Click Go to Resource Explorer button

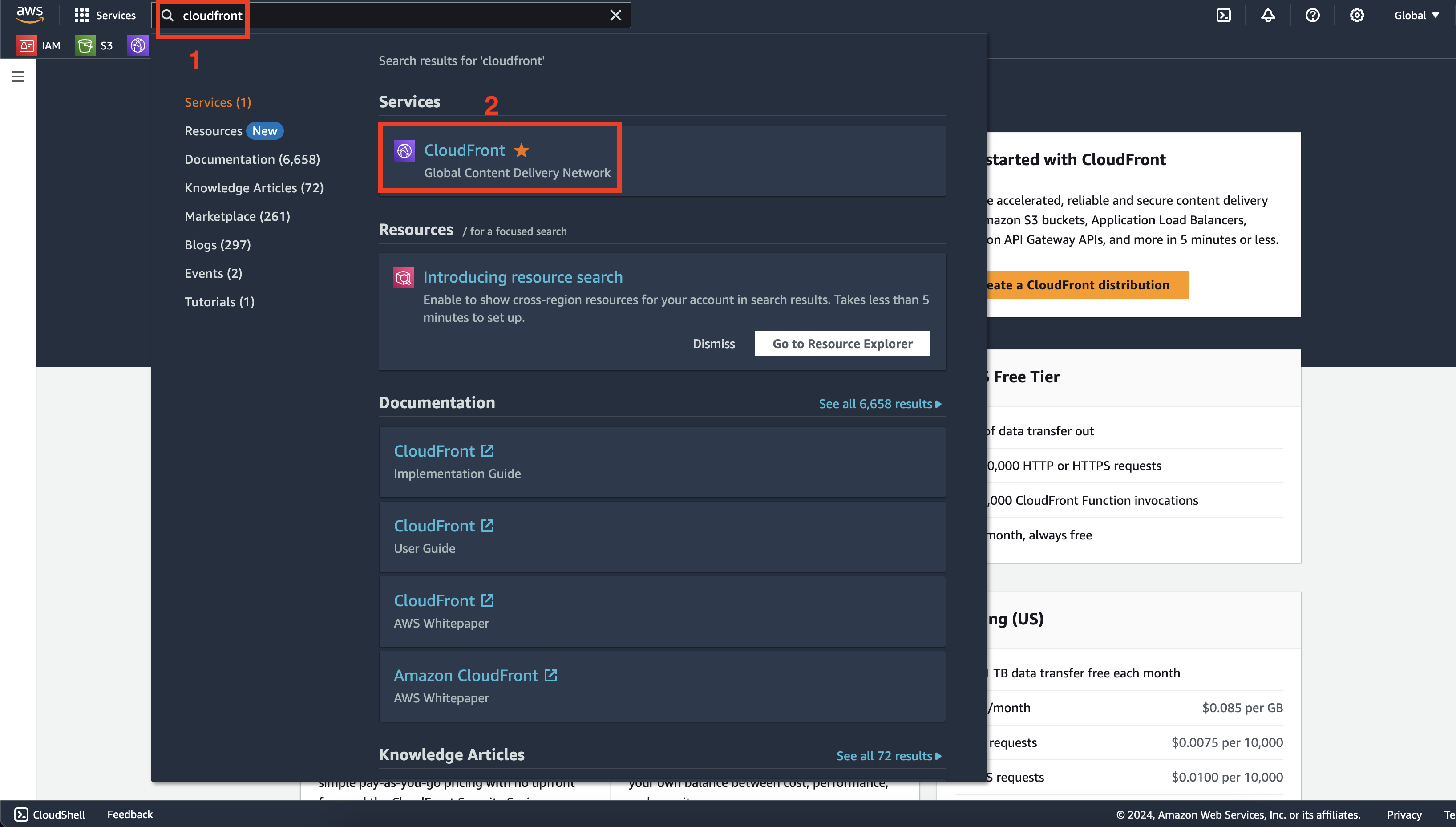point(842,344)
